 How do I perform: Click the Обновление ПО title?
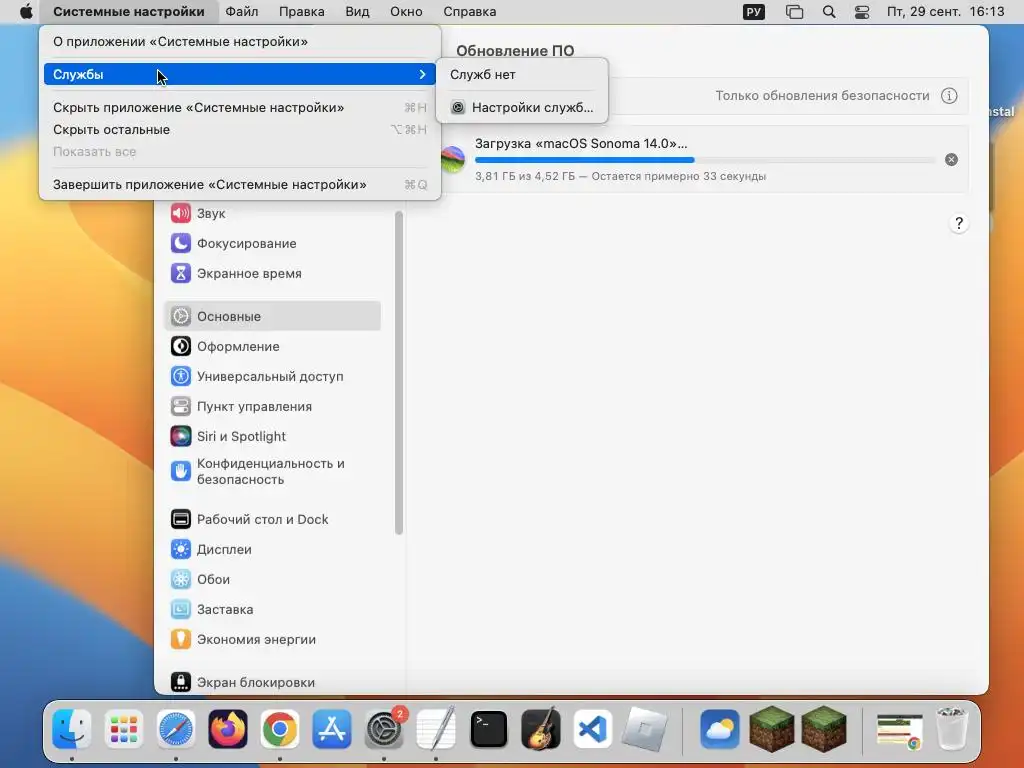pyautogui.click(x=515, y=51)
